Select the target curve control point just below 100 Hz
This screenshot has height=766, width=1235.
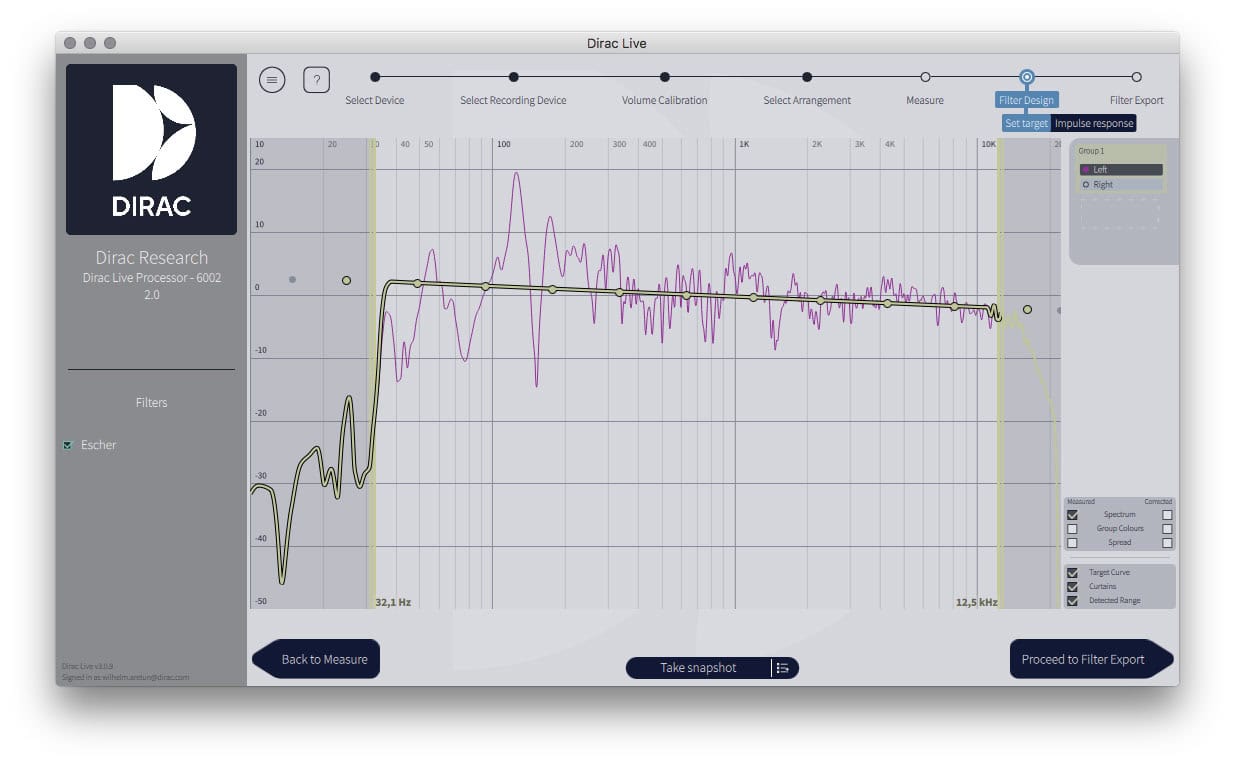[x=485, y=287]
